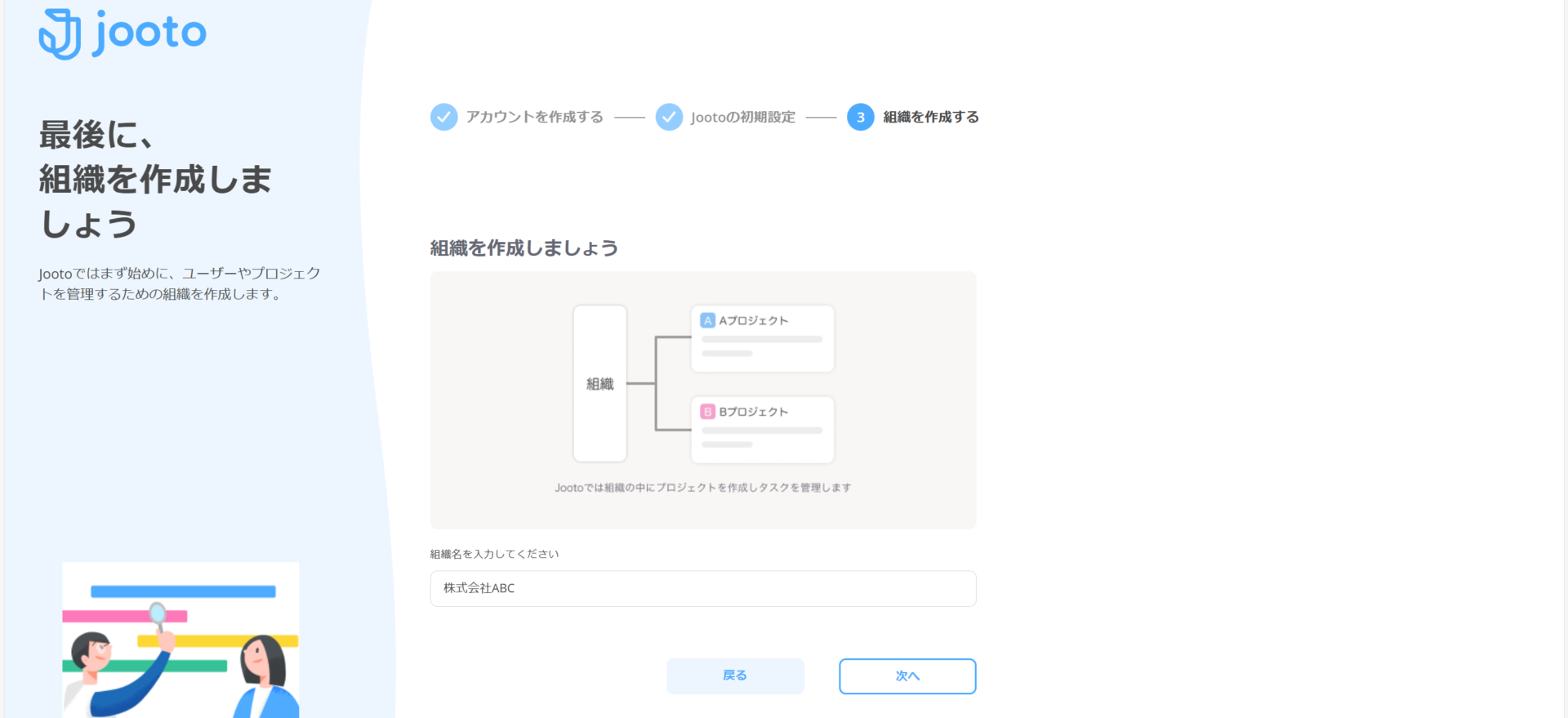Click the step 3 number circle

tap(861, 117)
